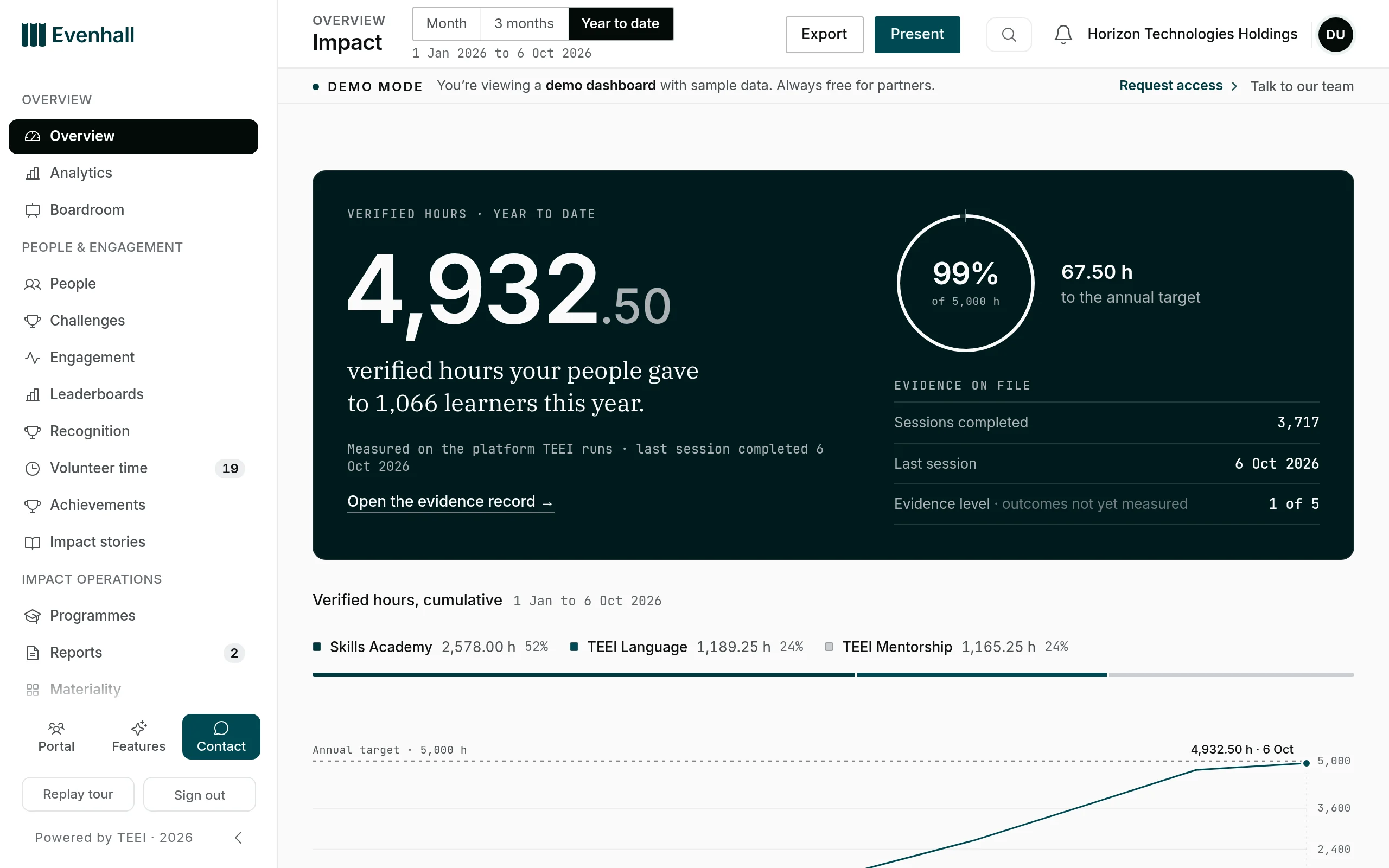Screen dimensions: 1389x868
Task: Click Replay tour button
Action: [x=78, y=795]
